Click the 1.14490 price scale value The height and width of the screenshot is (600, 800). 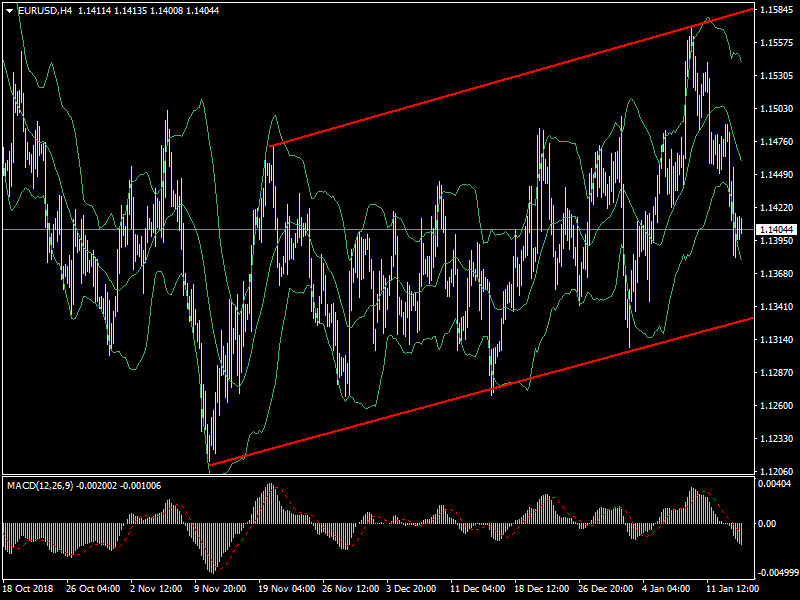click(776, 175)
